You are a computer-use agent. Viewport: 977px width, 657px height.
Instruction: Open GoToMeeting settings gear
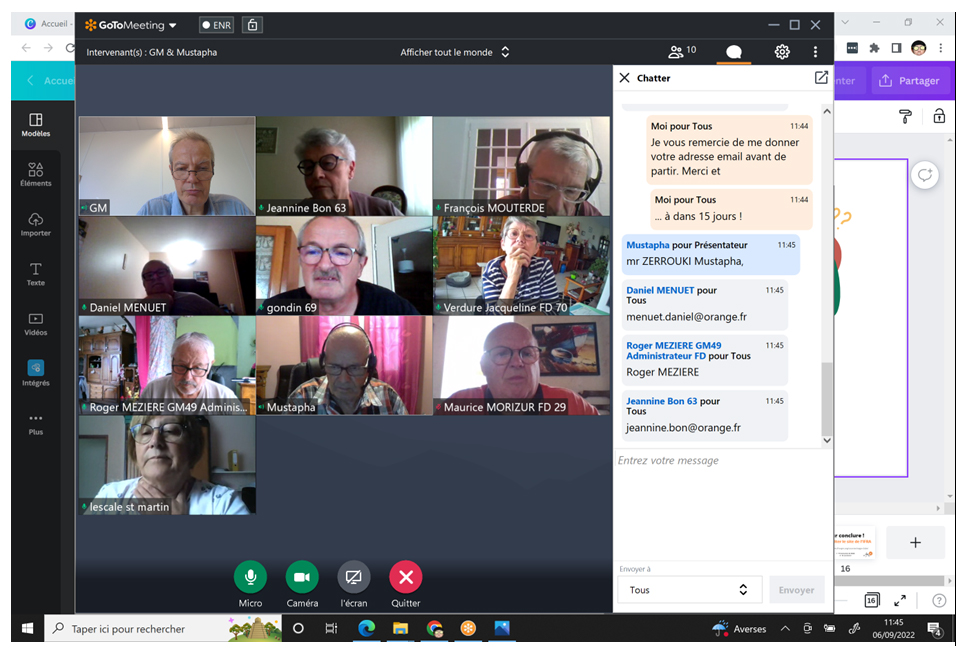(782, 52)
